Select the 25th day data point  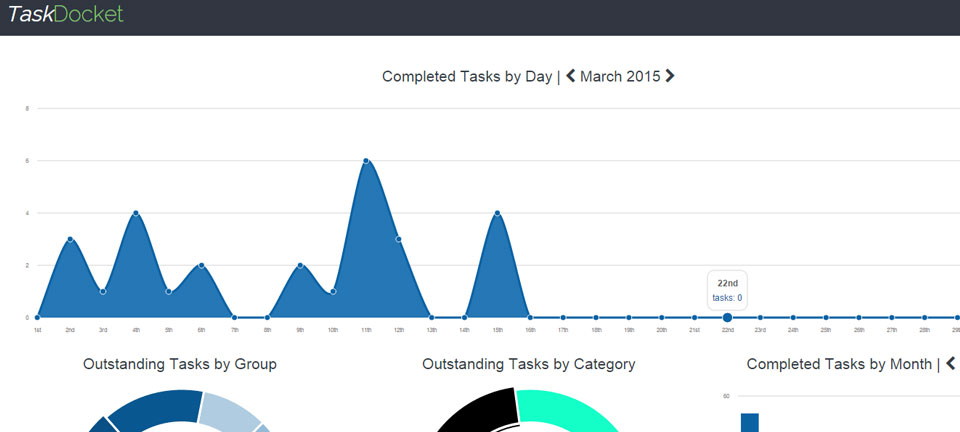tap(826, 318)
